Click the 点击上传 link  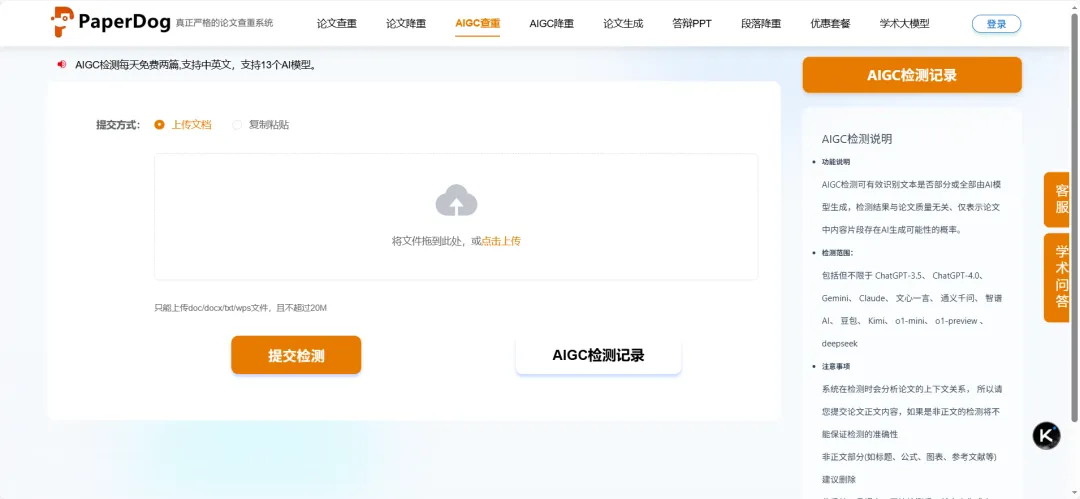(501, 241)
